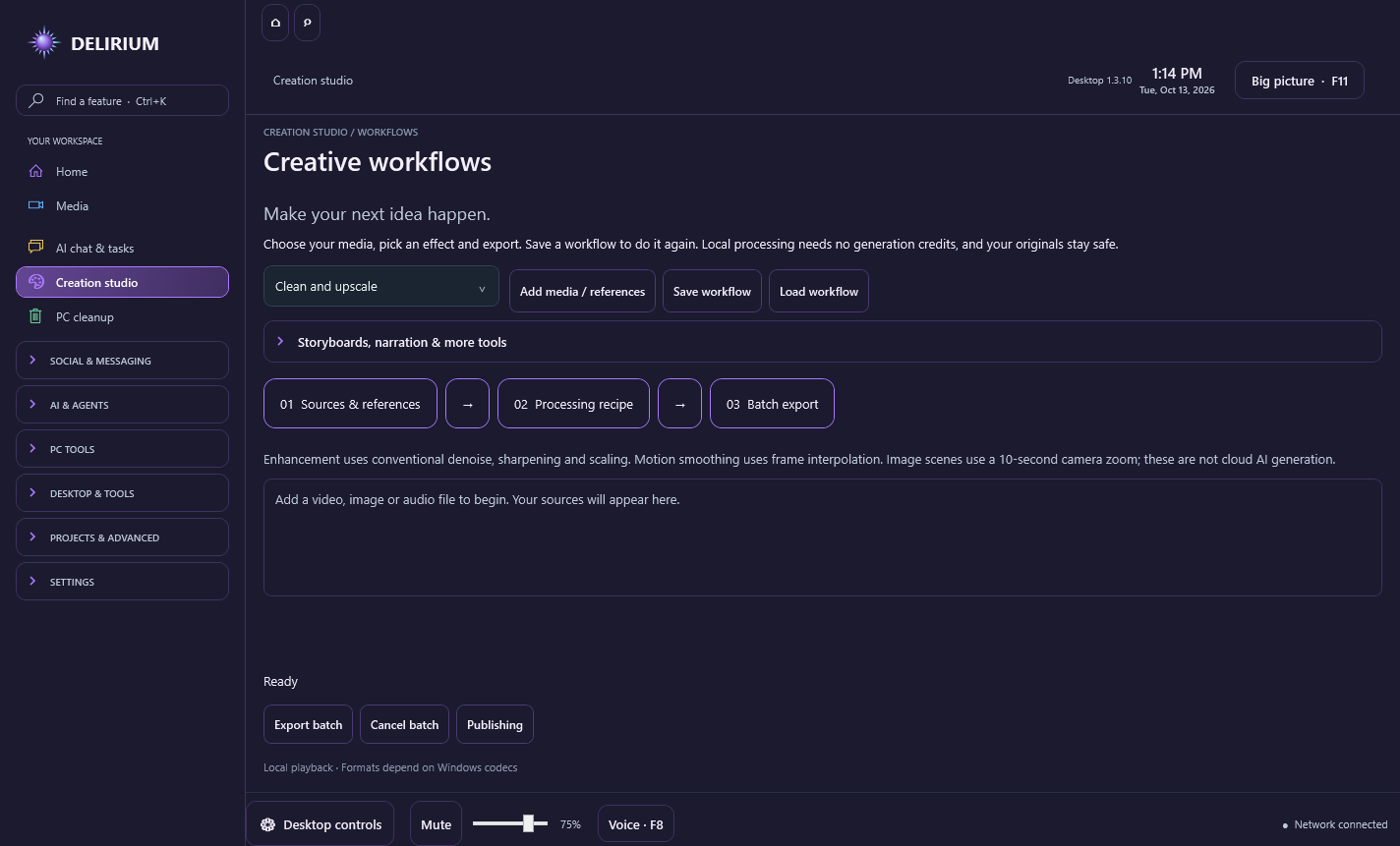Expand the Projects & Advanced group

tap(122, 537)
